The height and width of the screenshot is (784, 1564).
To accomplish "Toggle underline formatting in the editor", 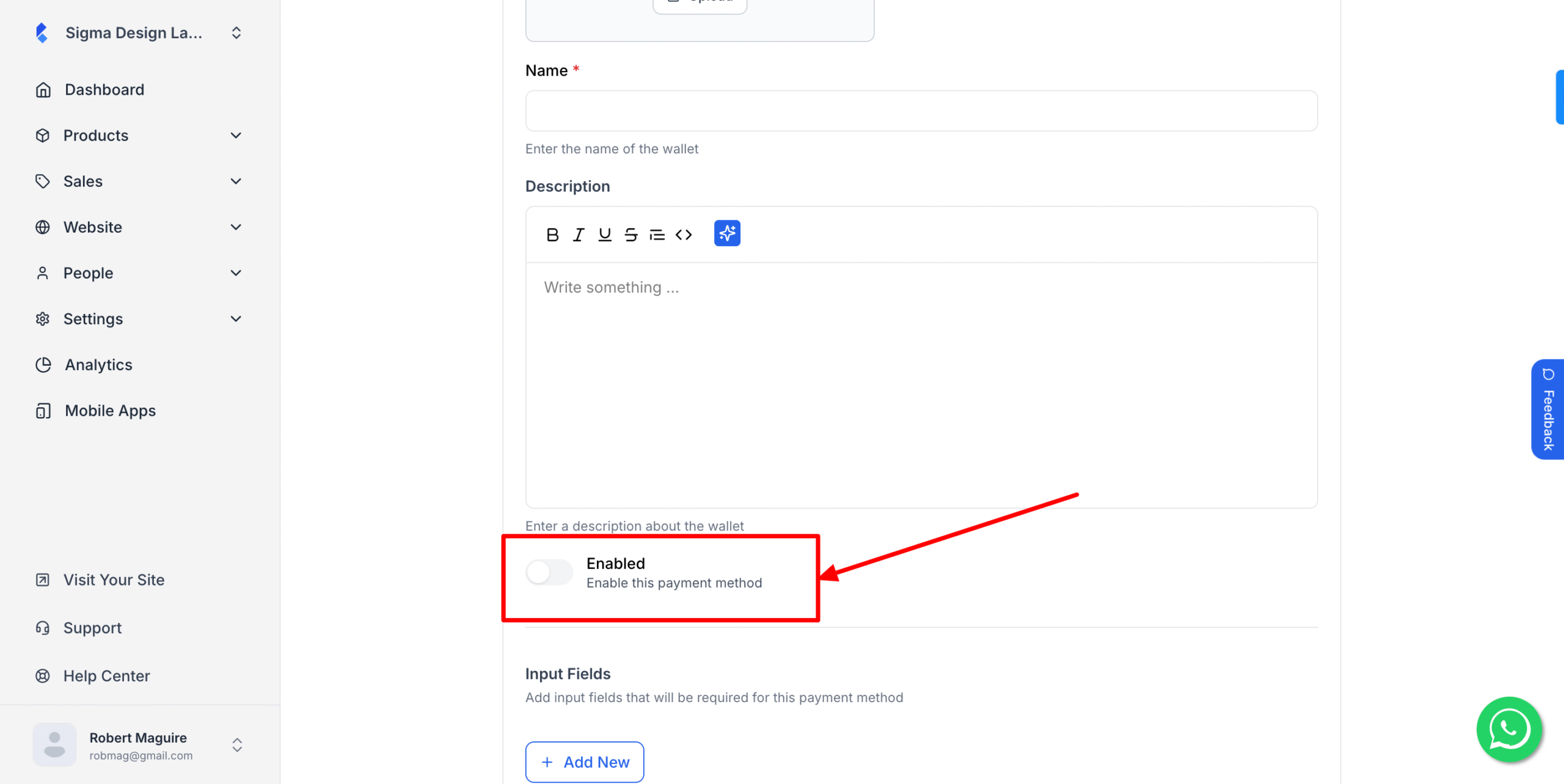I will tap(604, 234).
